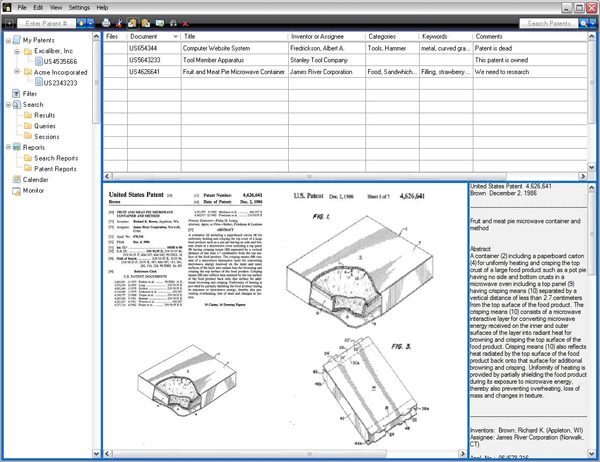
Task: Select document US654344 in the table
Action: [143, 48]
